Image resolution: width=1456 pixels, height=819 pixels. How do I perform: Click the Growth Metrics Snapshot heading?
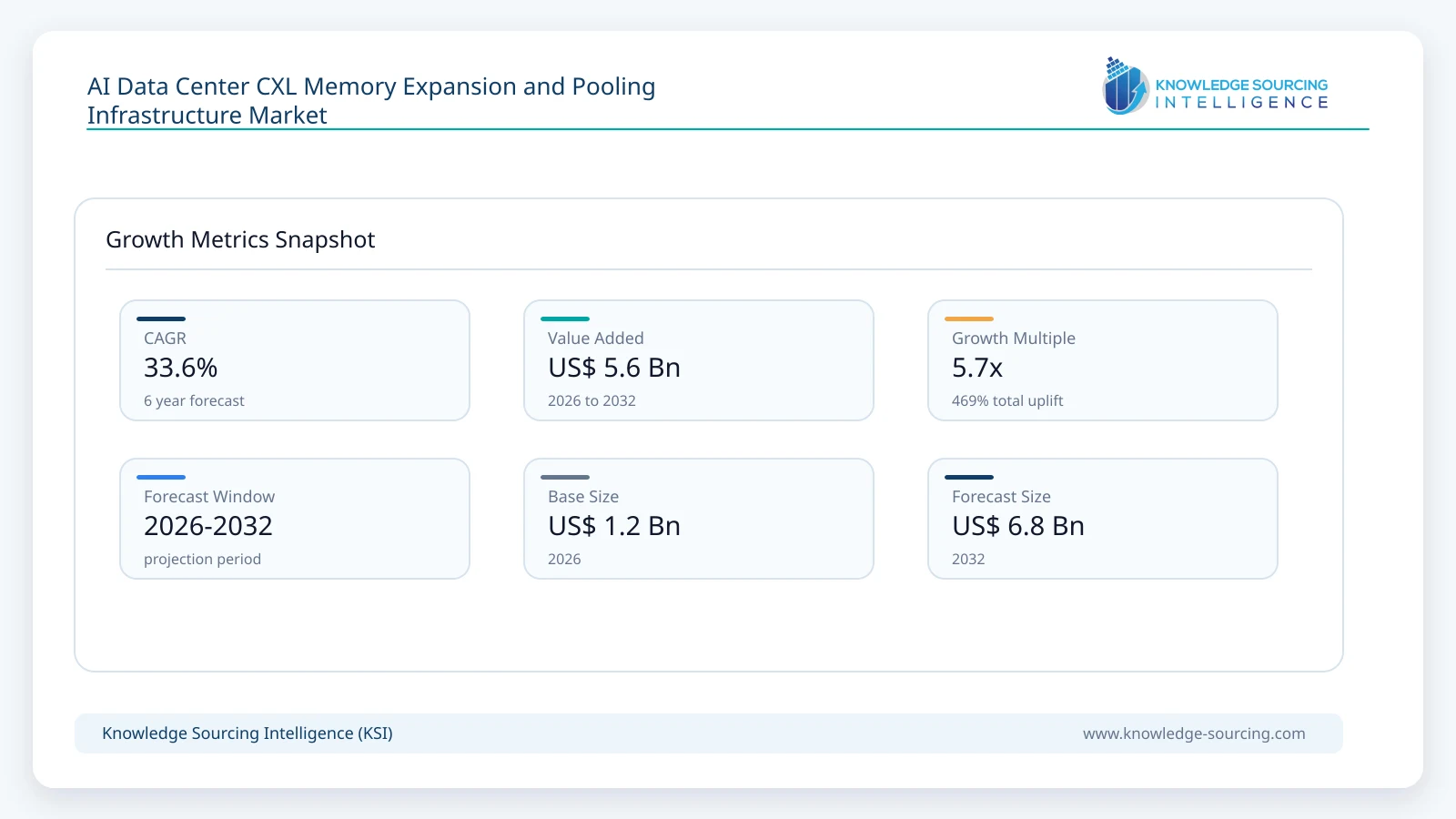coord(240,239)
